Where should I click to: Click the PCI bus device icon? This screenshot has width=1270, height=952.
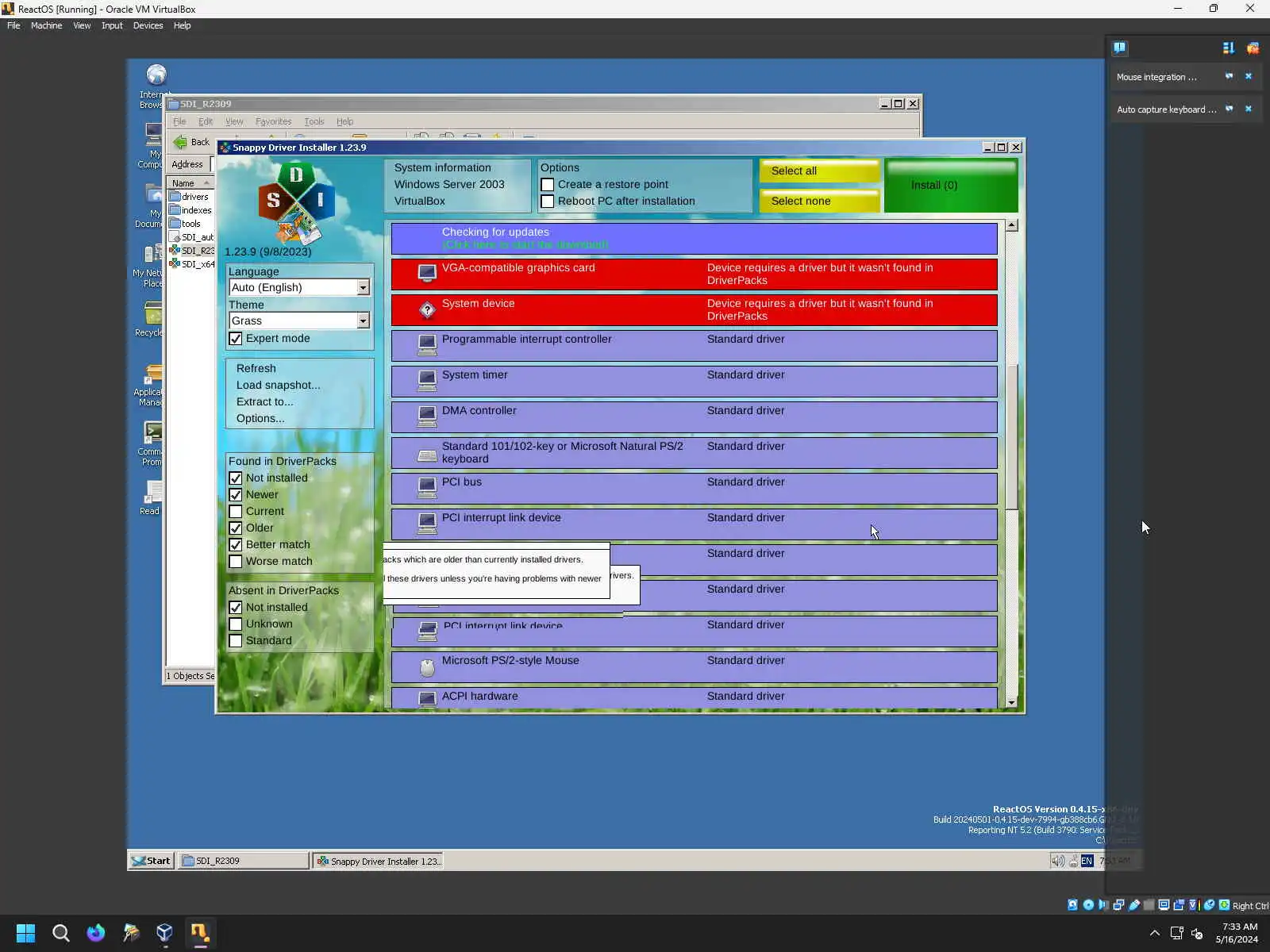pyautogui.click(x=427, y=488)
